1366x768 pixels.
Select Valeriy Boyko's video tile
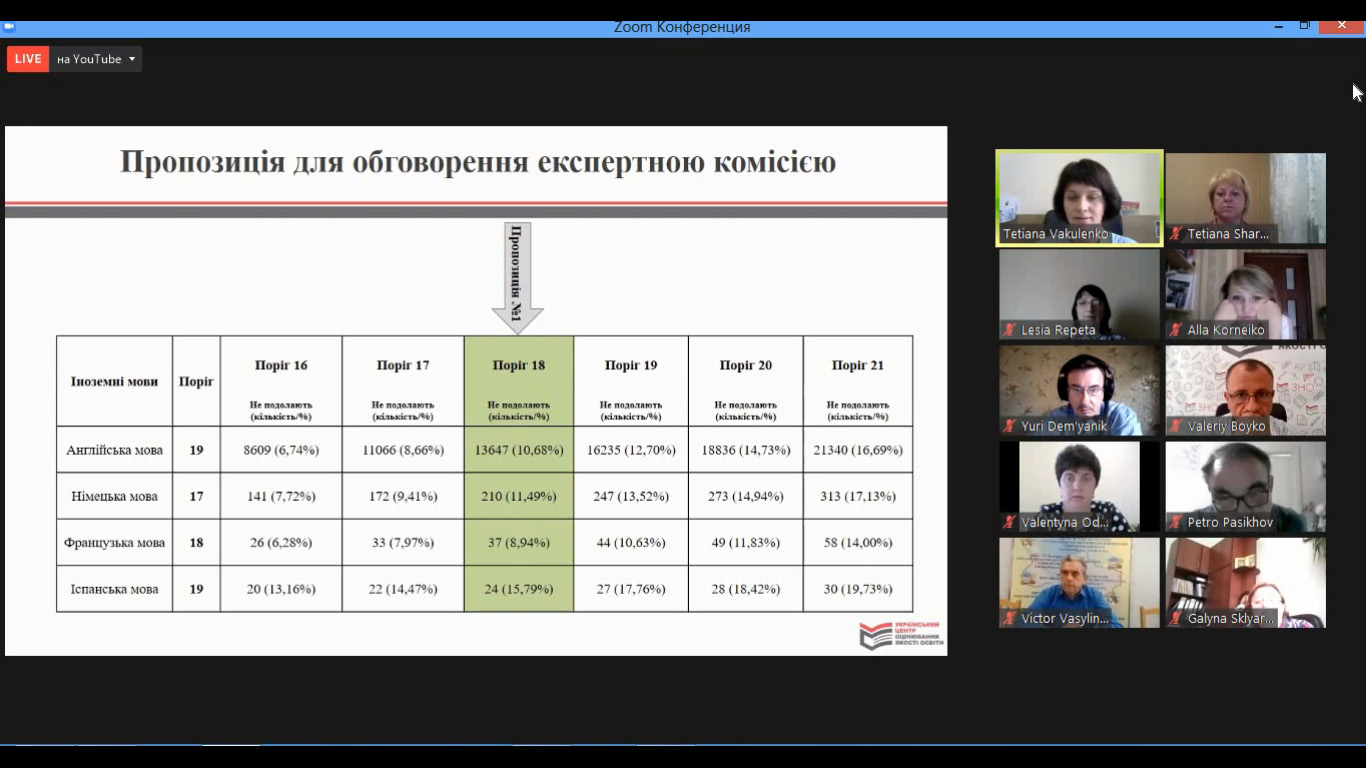(x=1246, y=390)
